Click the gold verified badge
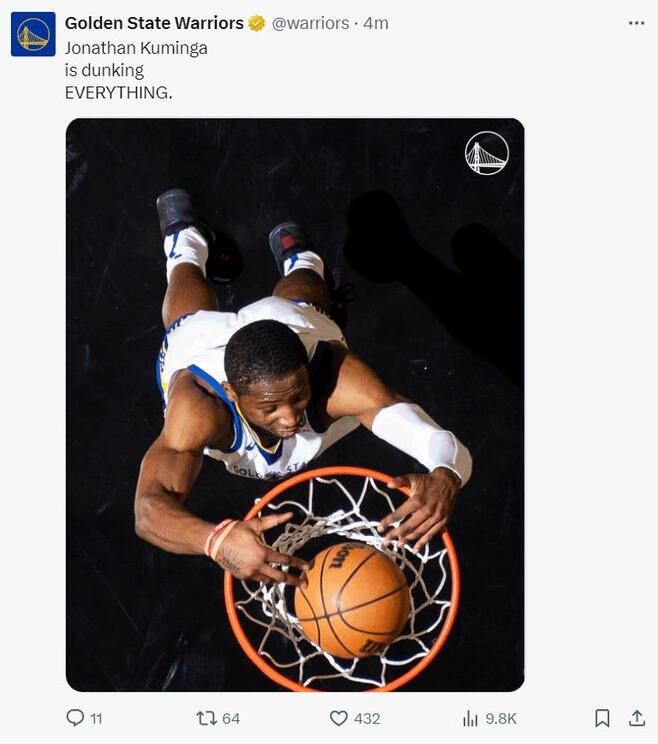This screenshot has height=744, width=658. pyautogui.click(x=257, y=23)
